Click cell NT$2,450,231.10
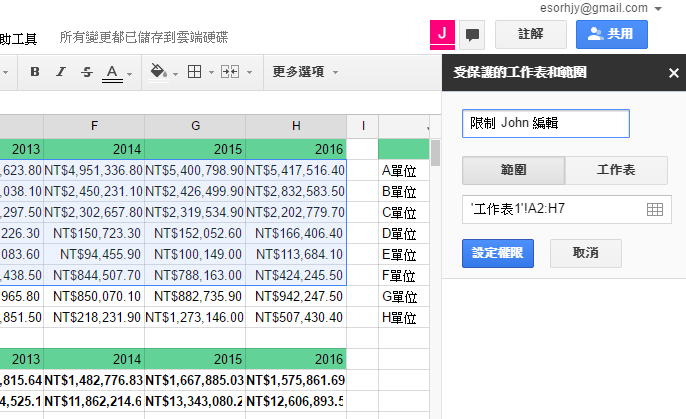Viewport: 686px width, 419px height. 94,191
